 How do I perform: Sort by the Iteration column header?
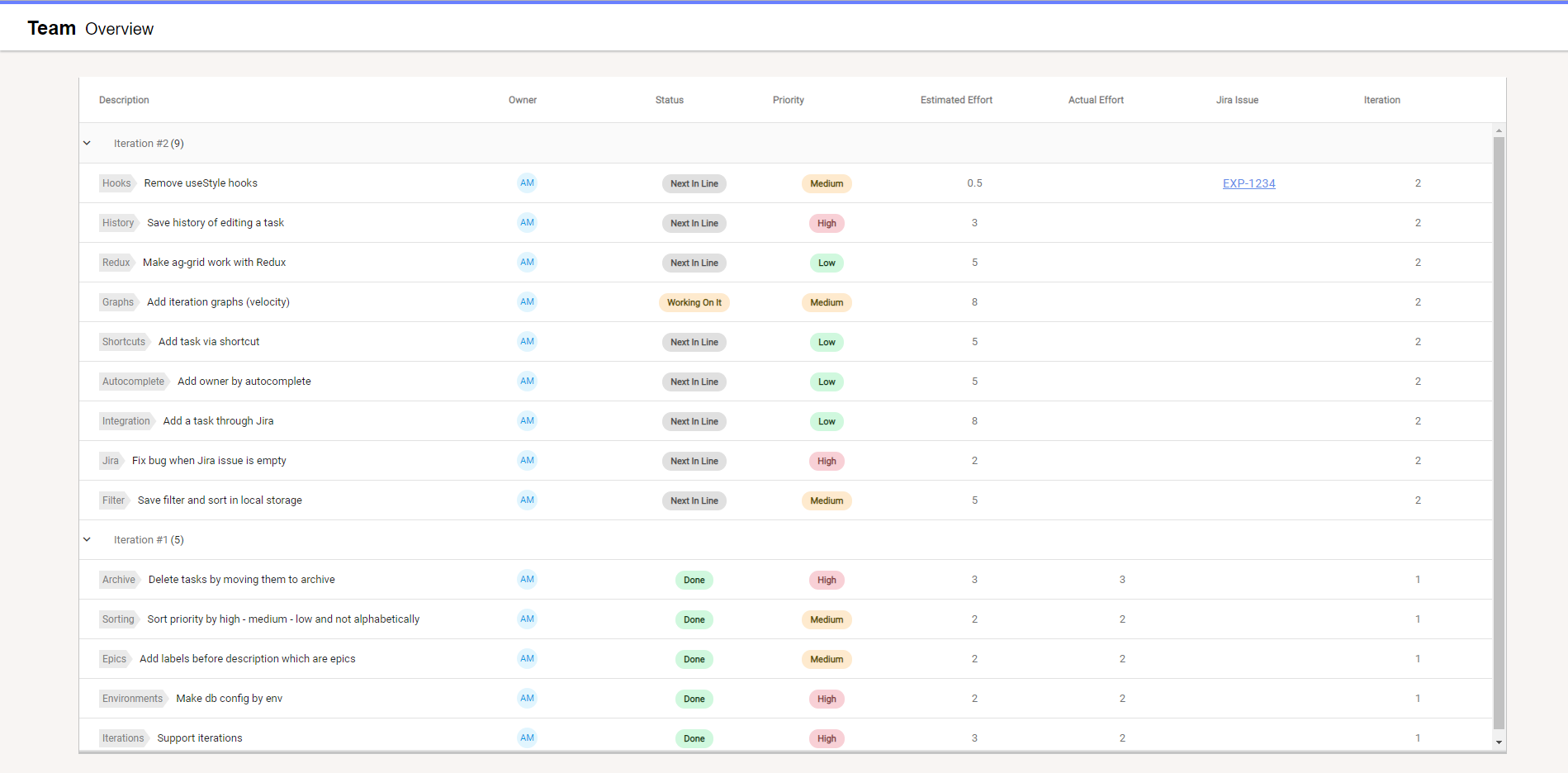1381,100
